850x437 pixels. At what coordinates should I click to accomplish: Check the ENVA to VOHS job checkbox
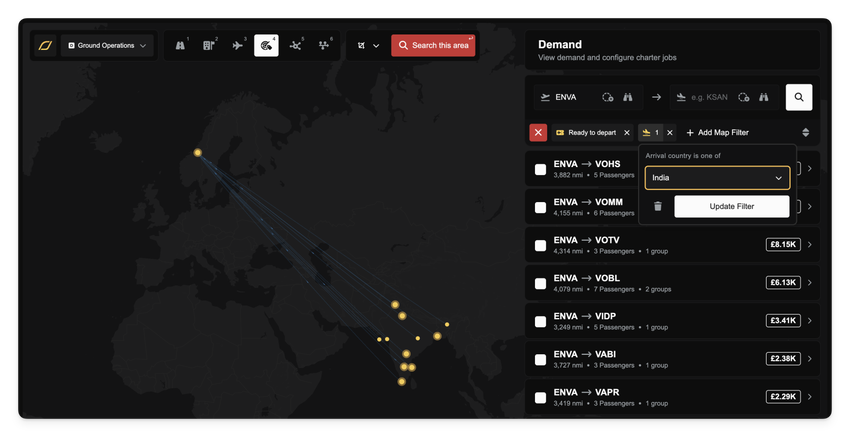(540, 169)
